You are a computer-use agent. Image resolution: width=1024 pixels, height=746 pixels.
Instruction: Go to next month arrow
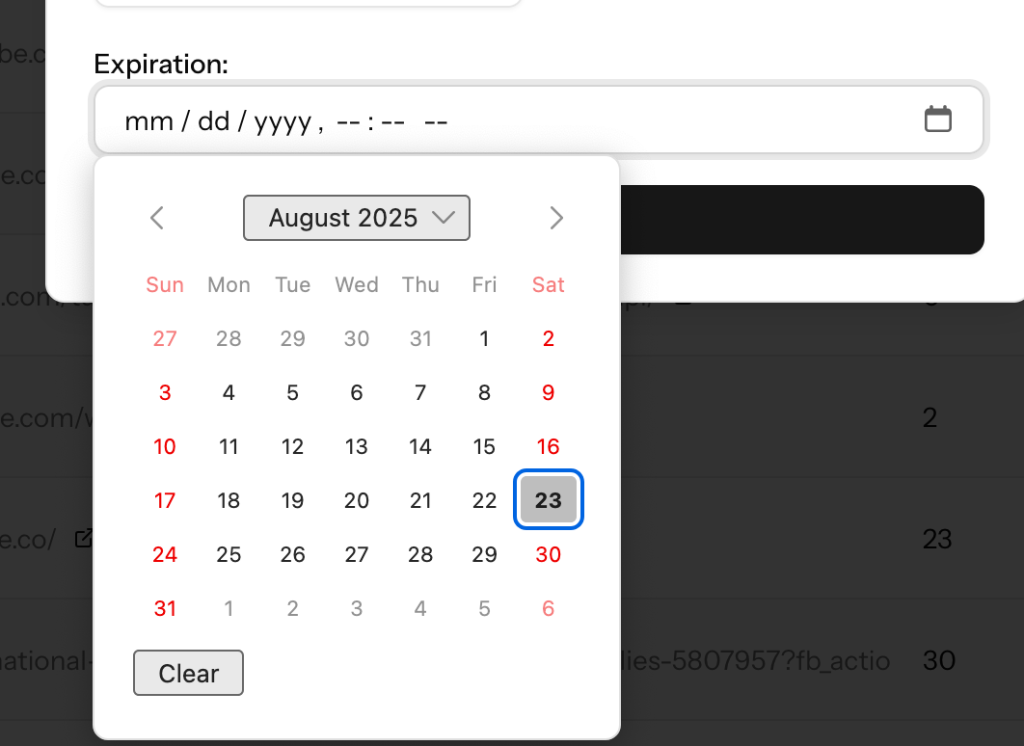coord(557,218)
